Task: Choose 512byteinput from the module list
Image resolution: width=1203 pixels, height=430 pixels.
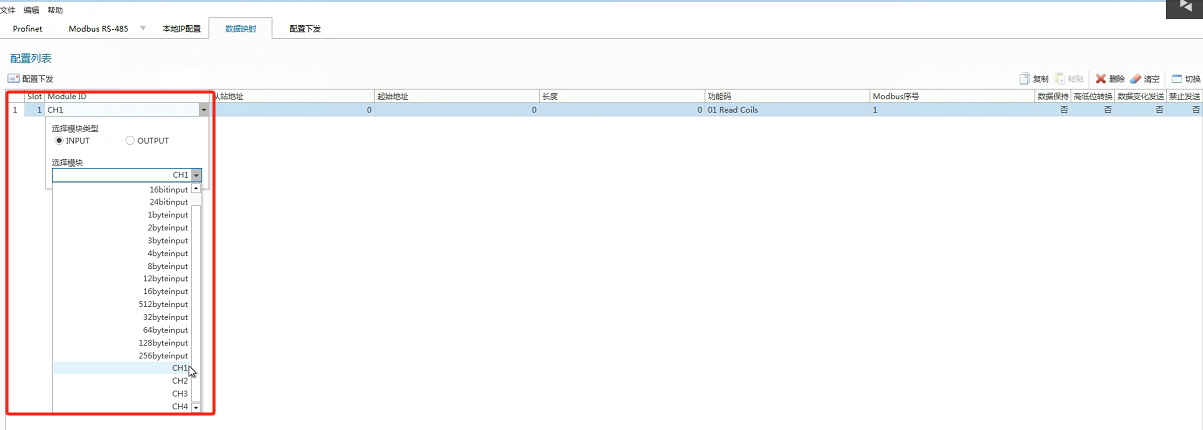Action: coord(122,304)
